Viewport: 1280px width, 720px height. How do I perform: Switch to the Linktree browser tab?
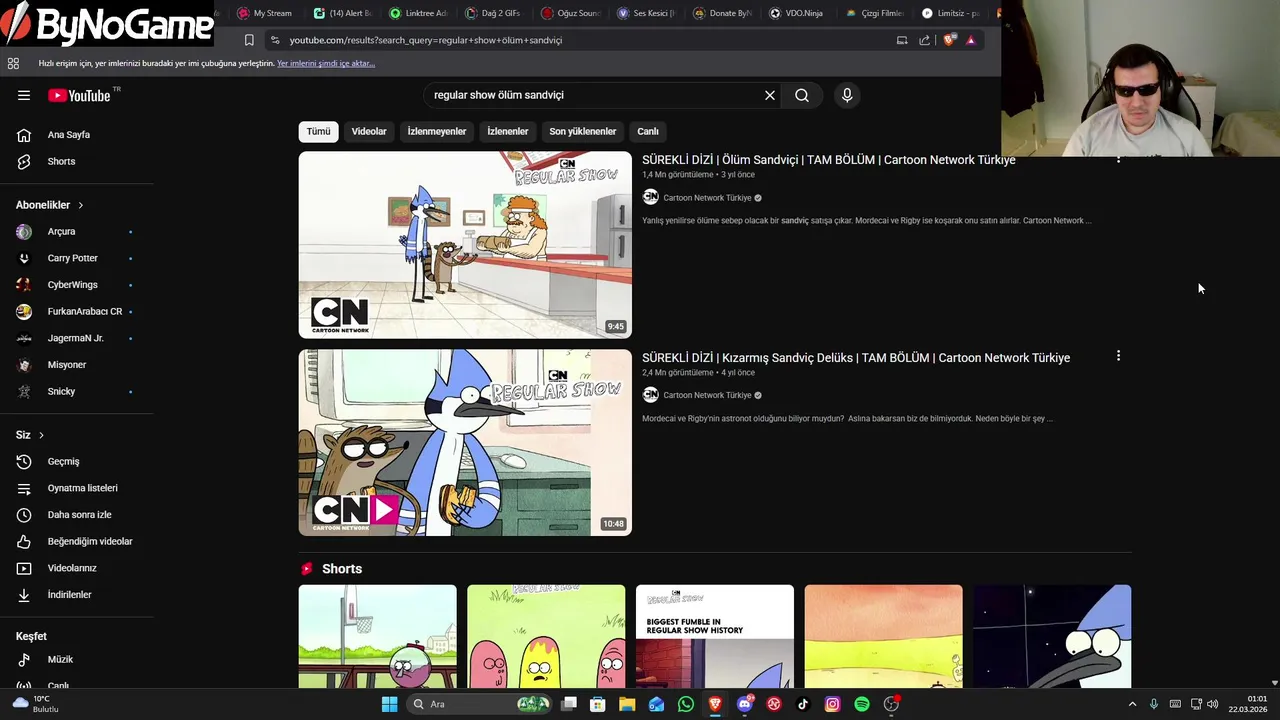(x=418, y=13)
